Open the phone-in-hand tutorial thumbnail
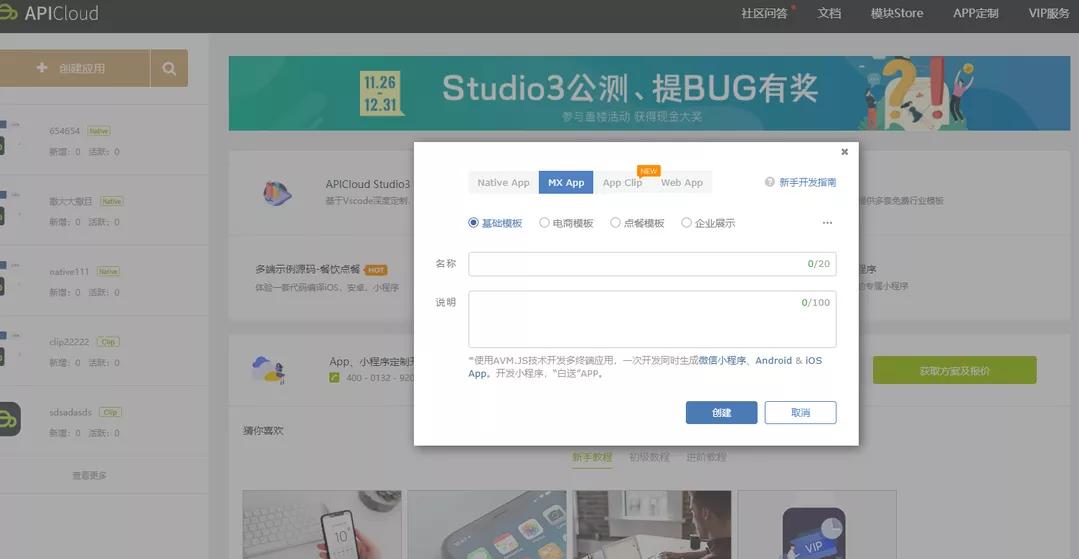This screenshot has height=559, width=1079. click(x=322, y=525)
